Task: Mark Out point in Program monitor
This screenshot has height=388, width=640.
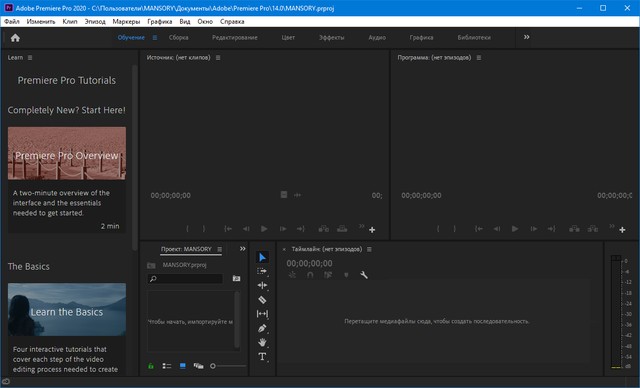Action: tap(454, 229)
